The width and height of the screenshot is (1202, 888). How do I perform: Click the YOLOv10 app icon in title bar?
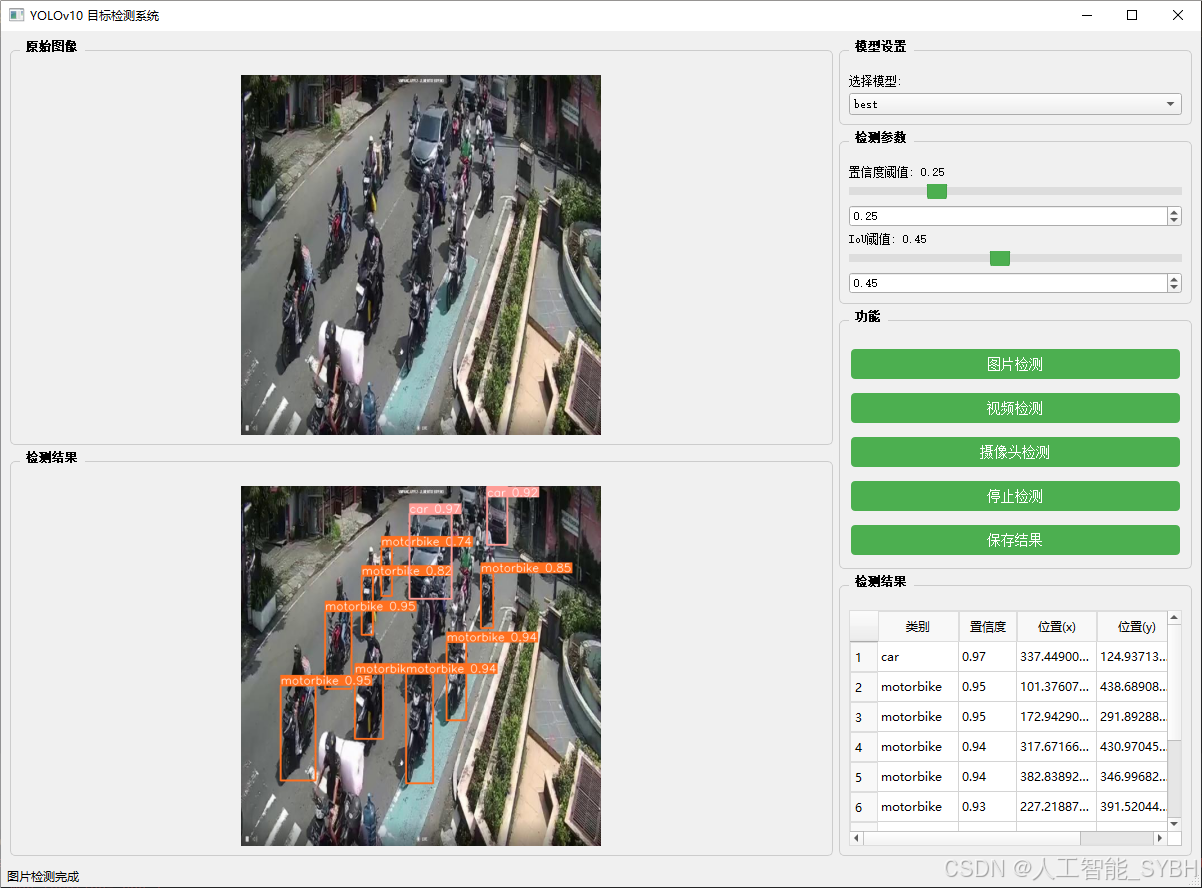point(14,15)
